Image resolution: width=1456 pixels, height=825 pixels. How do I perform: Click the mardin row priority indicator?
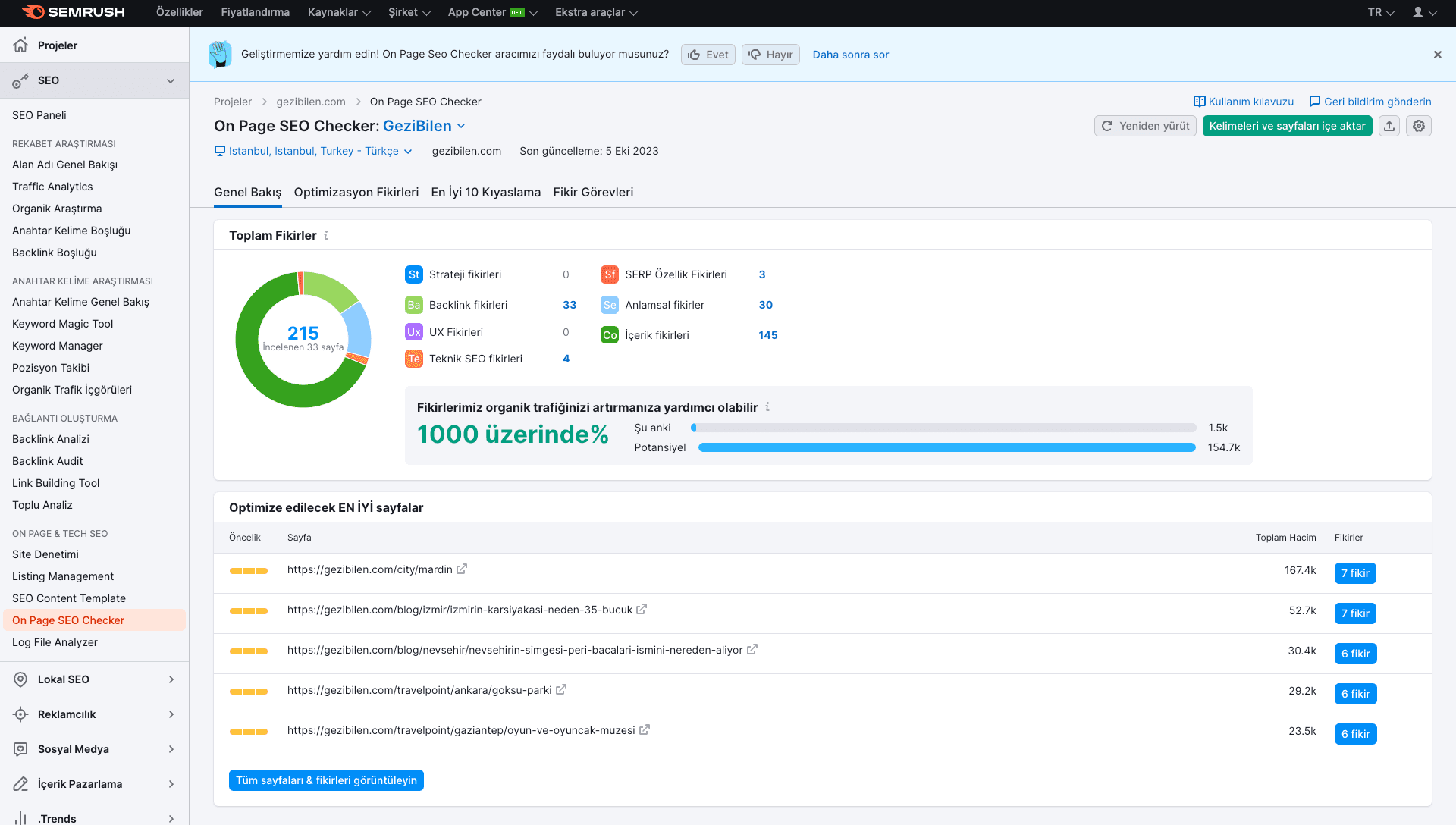tap(249, 571)
